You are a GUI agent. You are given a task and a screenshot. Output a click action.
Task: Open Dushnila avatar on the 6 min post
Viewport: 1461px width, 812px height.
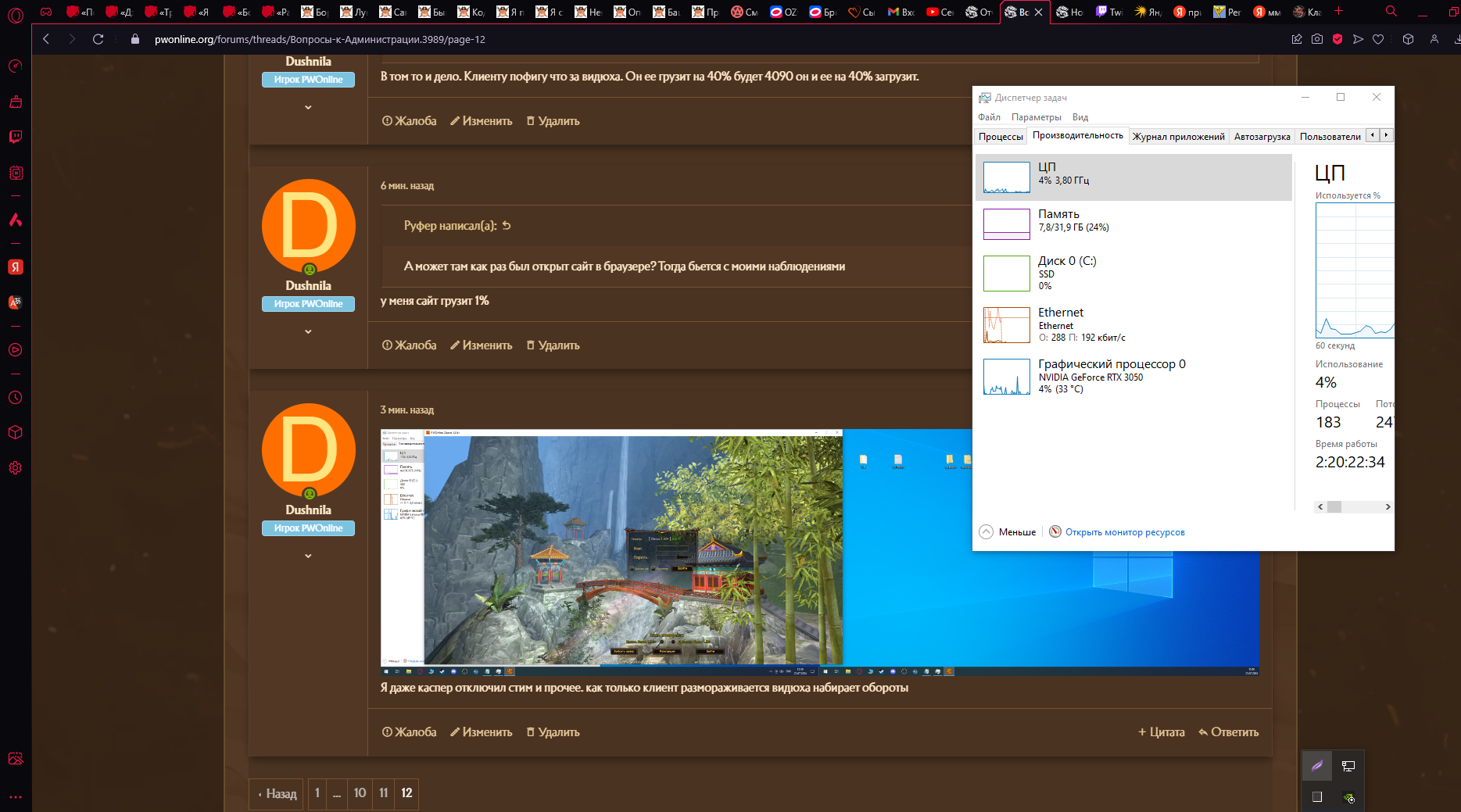pyautogui.click(x=308, y=226)
